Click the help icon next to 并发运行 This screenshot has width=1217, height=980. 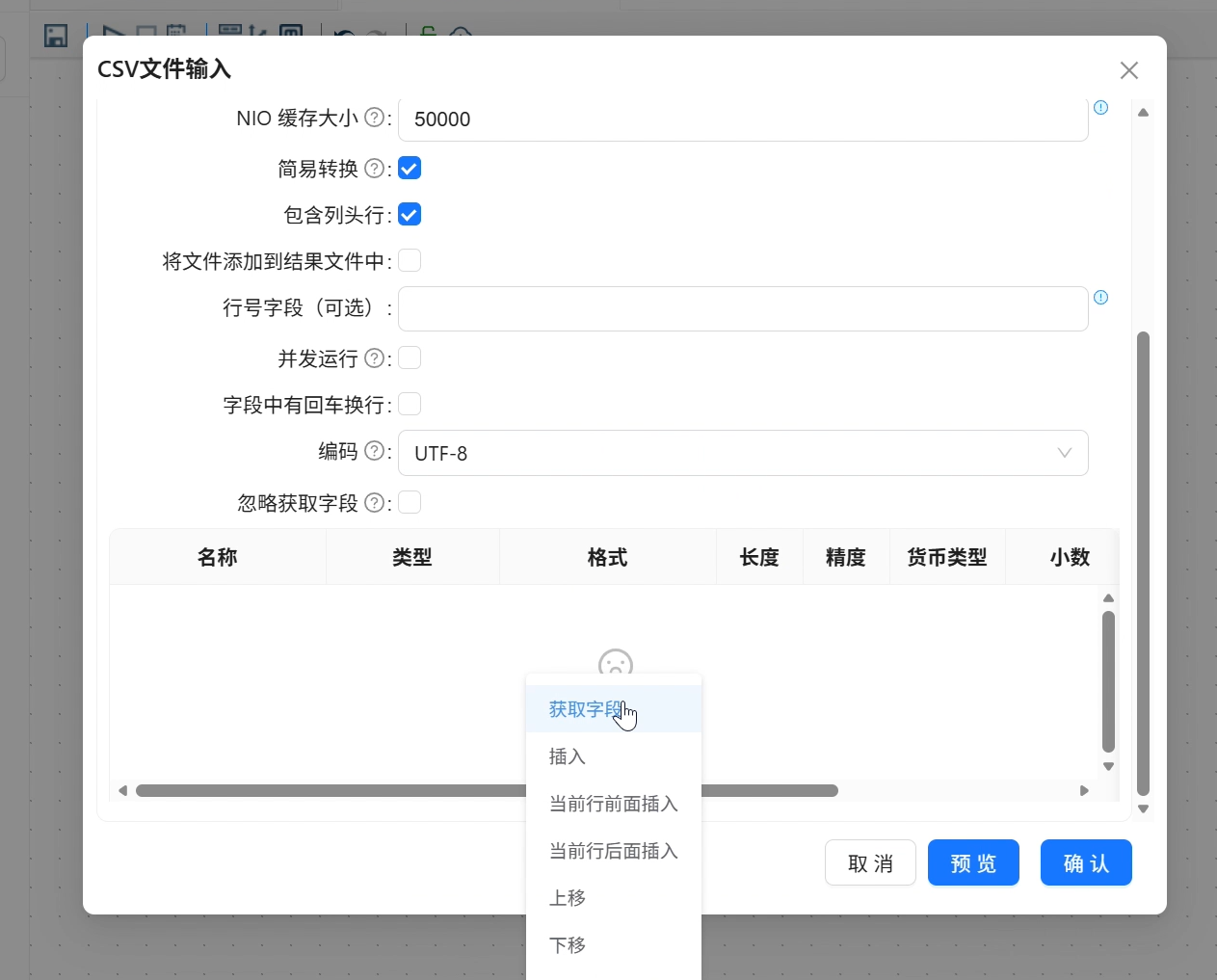pyautogui.click(x=375, y=358)
